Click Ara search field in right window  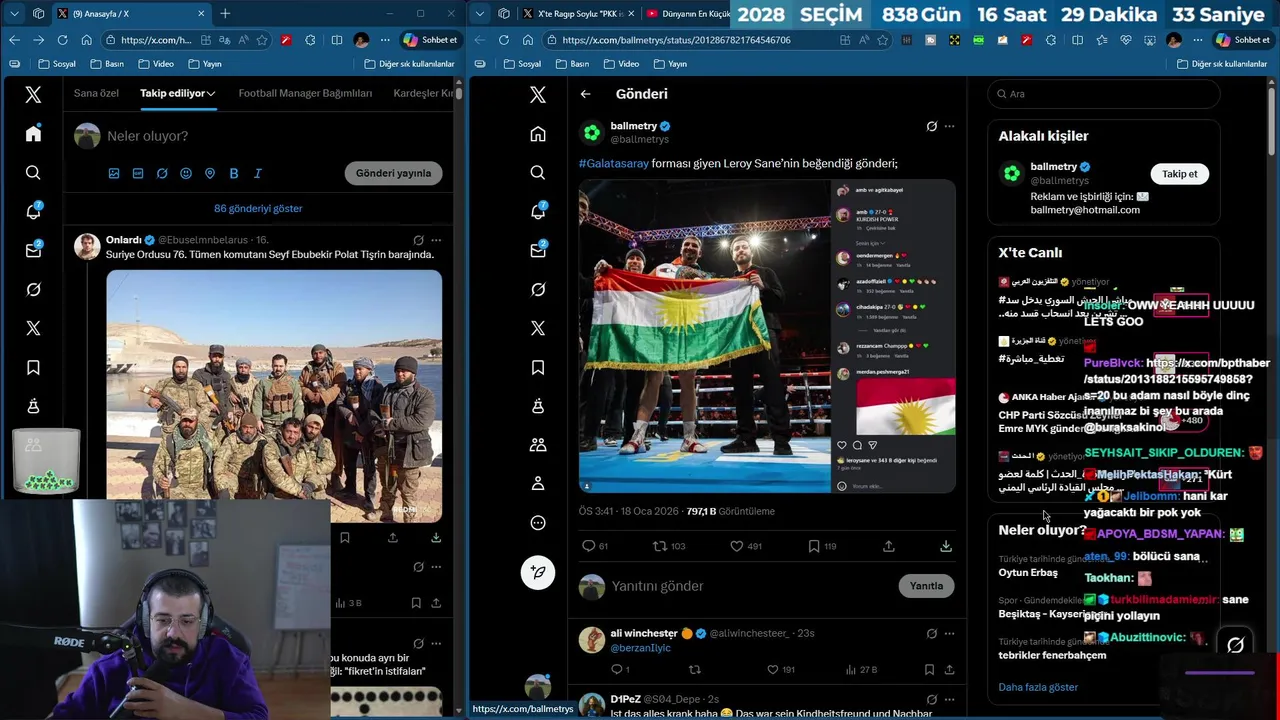[x=1104, y=94]
